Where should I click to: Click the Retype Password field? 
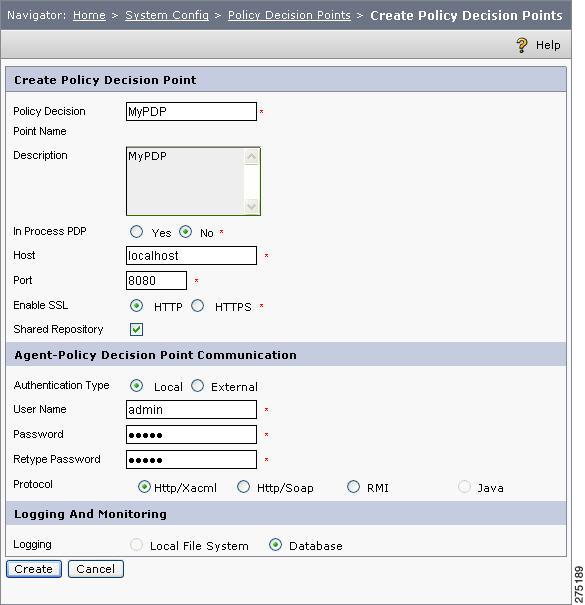pyautogui.click(x=191, y=460)
